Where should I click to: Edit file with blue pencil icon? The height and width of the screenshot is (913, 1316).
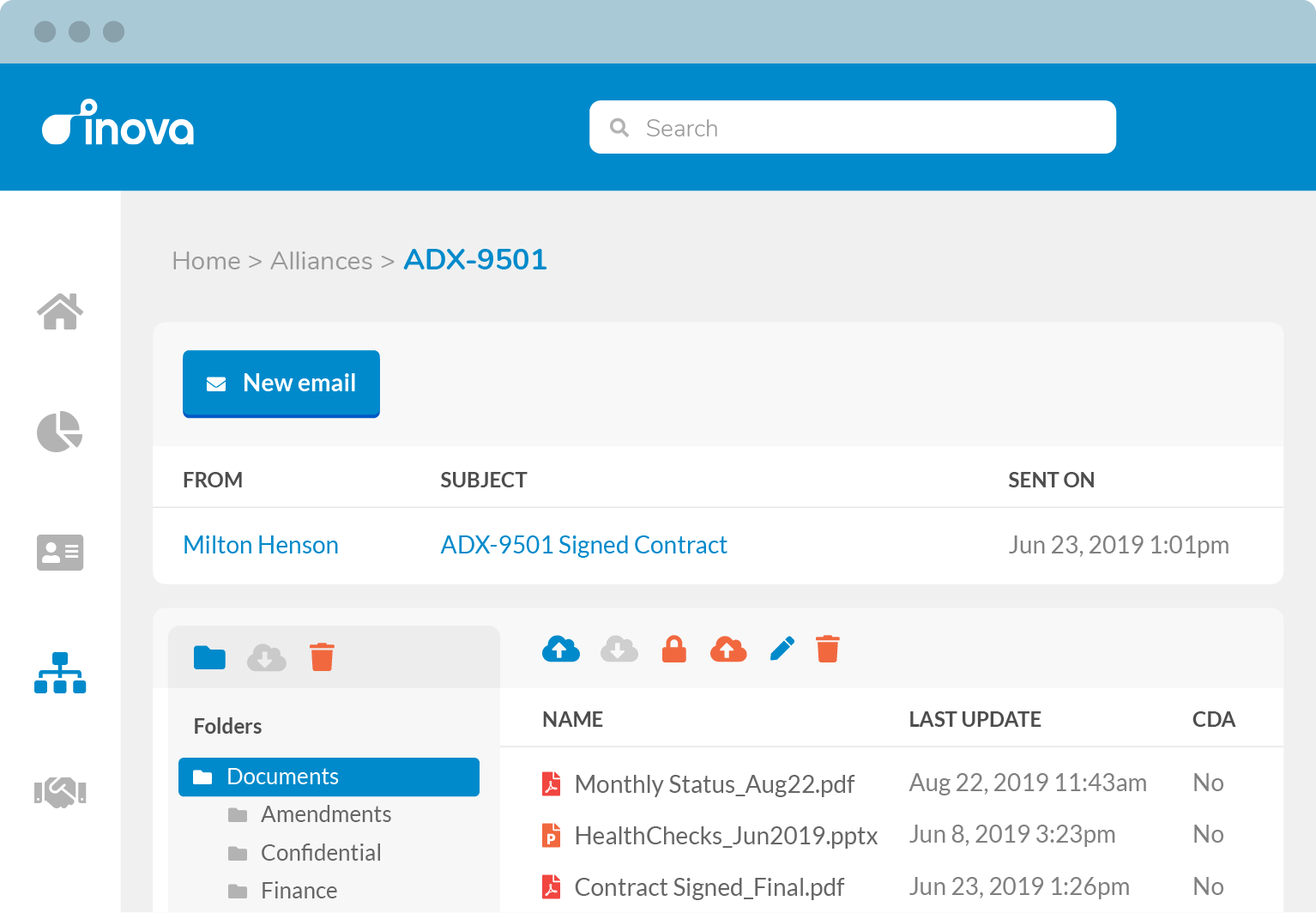[782, 649]
